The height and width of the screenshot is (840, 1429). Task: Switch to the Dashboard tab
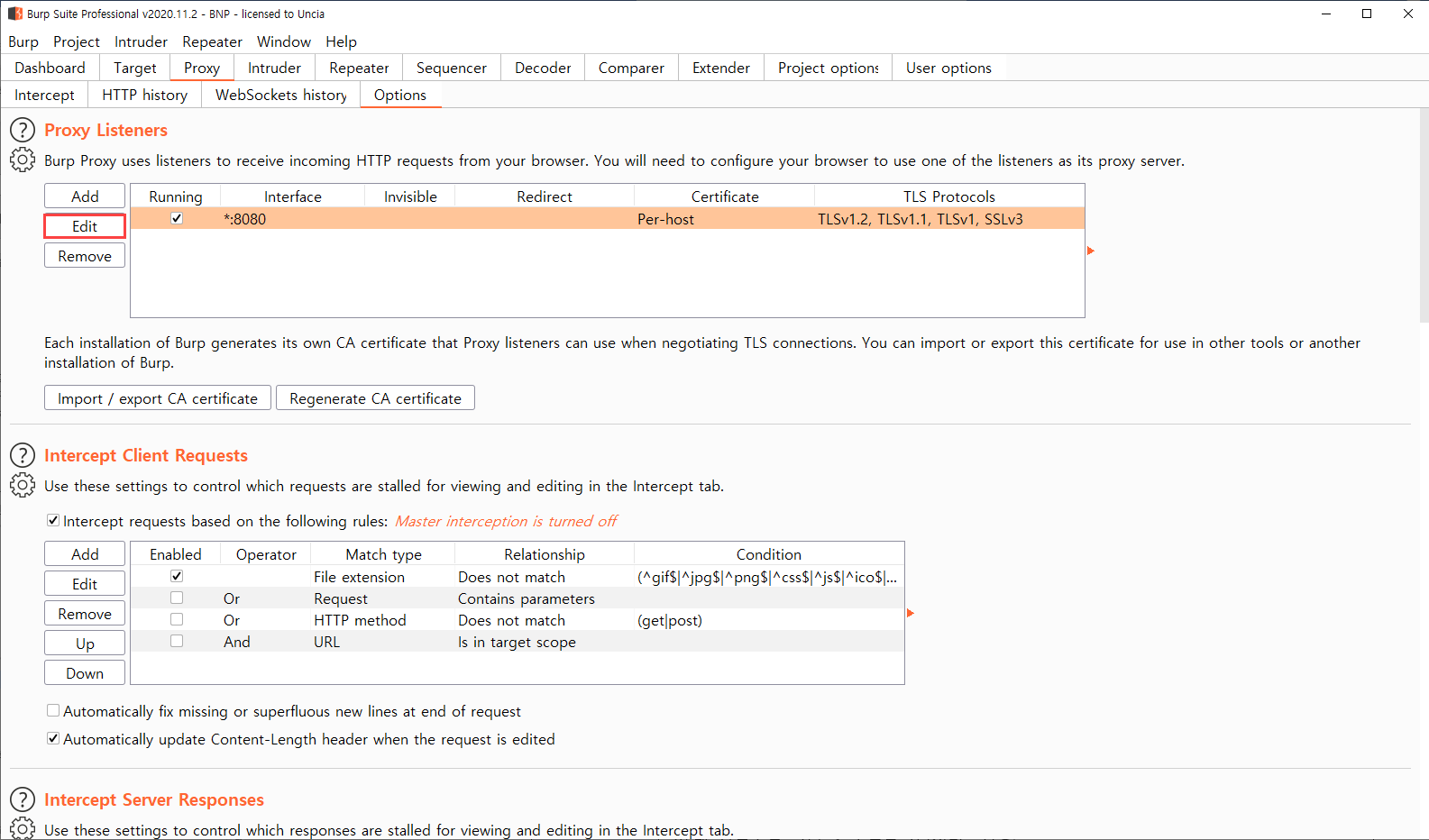coord(50,68)
